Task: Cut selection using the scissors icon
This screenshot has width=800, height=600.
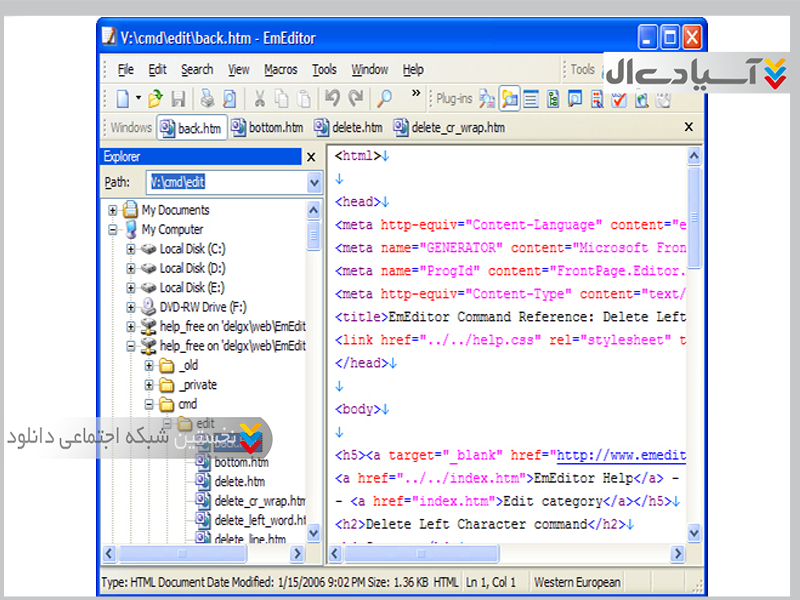Action: point(258,98)
